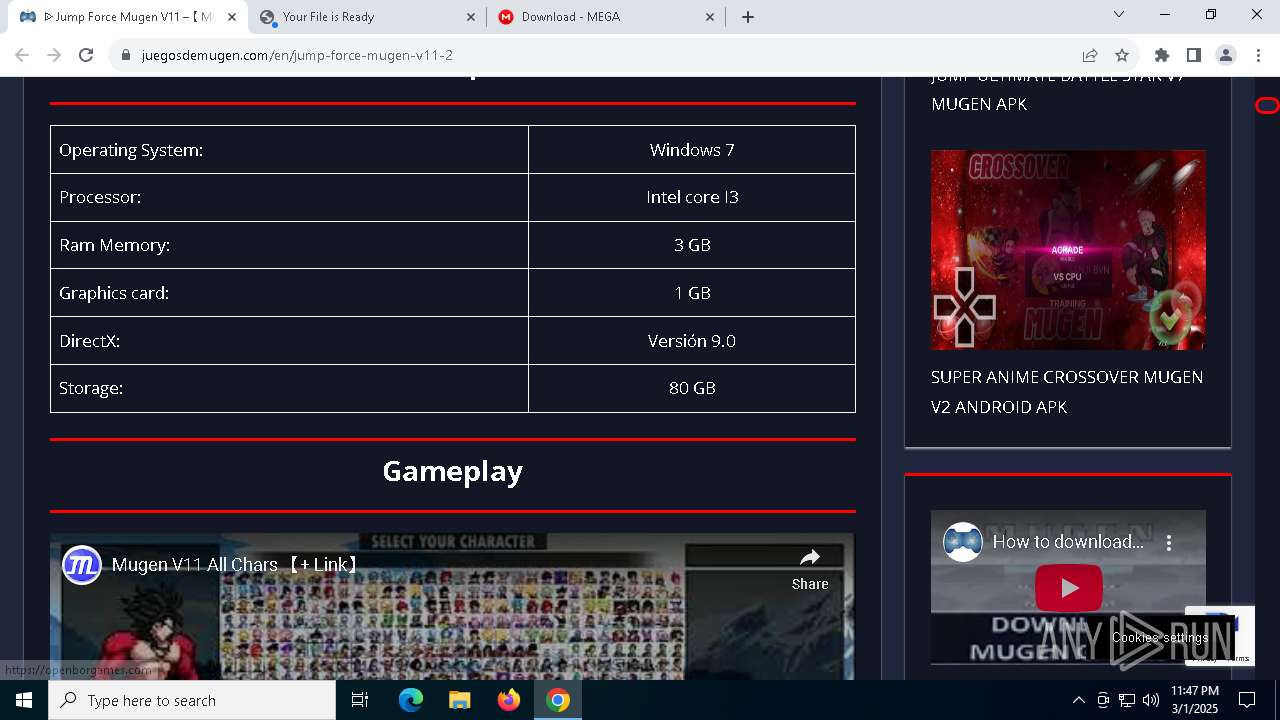The width and height of the screenshot is (1280, 720).
Task: Open the Chrome profile avatar
Action: 1226,55
